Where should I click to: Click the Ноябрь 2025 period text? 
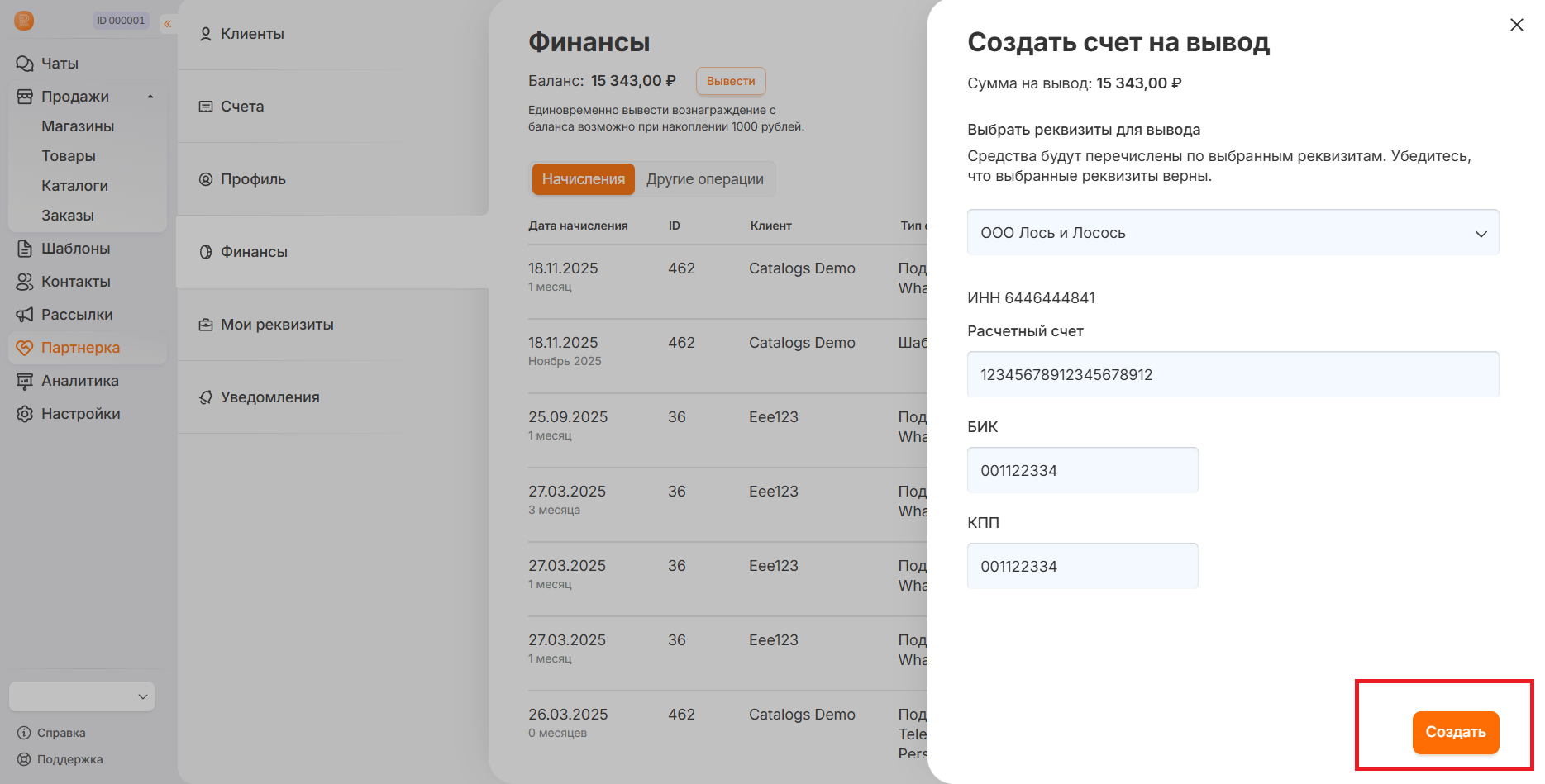coord(565,361)
